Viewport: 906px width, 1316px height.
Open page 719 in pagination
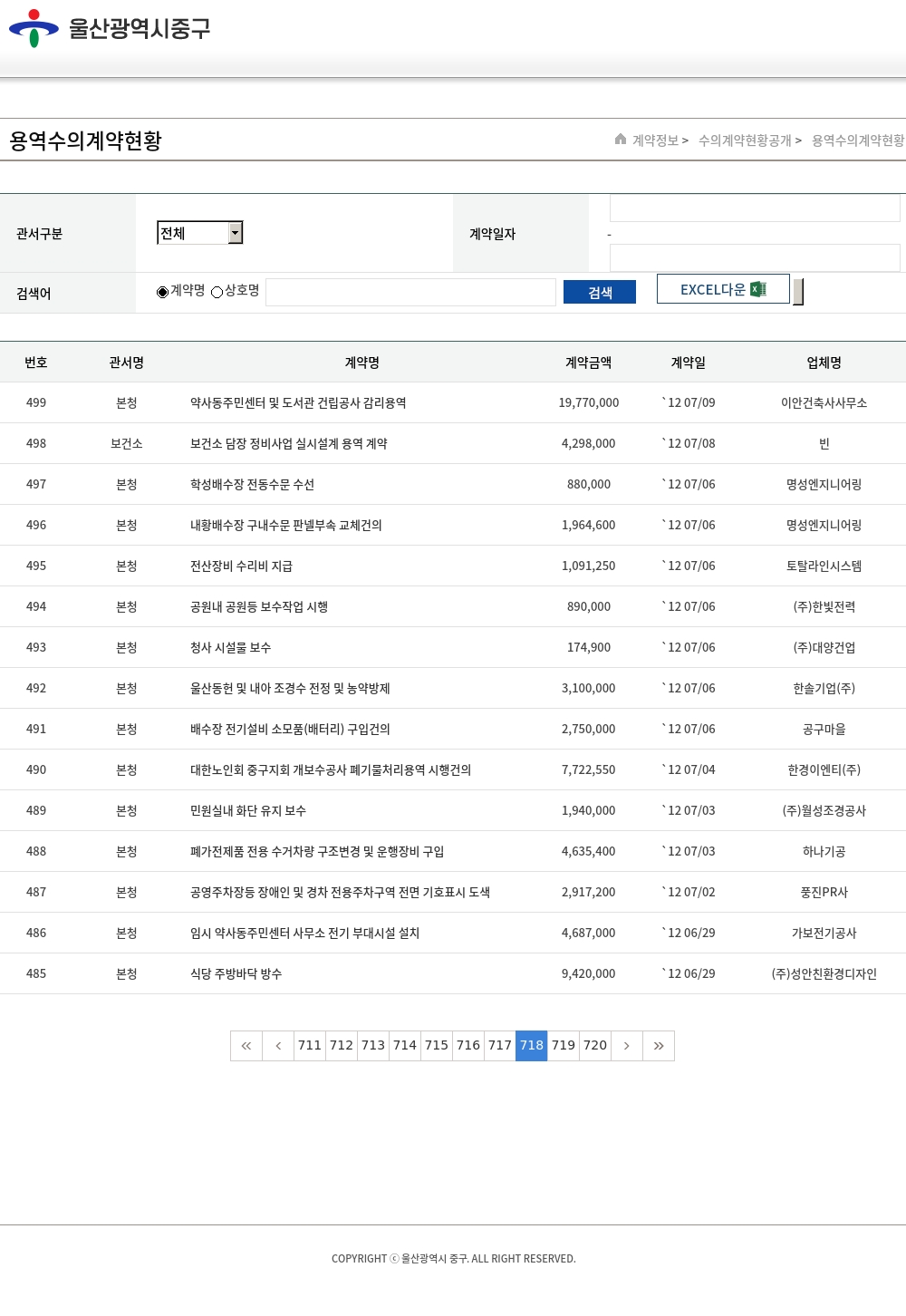click(x=564, y=1046)
